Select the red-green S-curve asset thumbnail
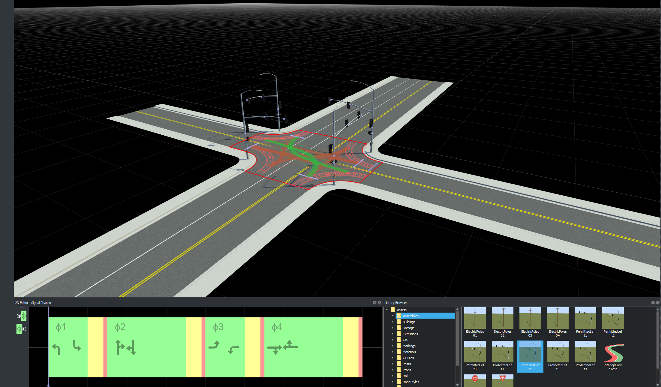 point(613,353)
